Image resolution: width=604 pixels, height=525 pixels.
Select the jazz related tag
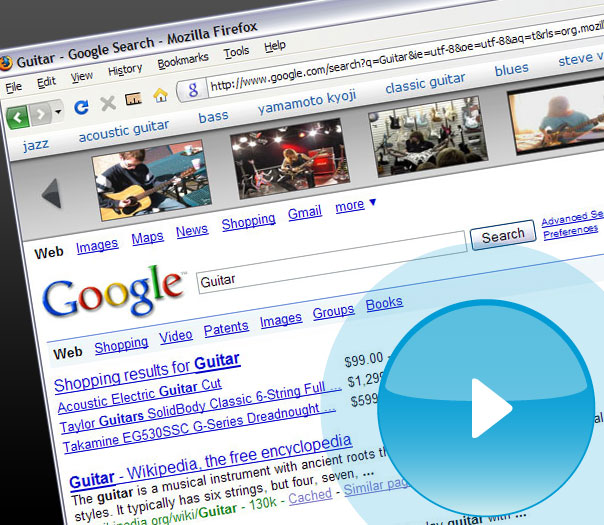click(36, 146)
